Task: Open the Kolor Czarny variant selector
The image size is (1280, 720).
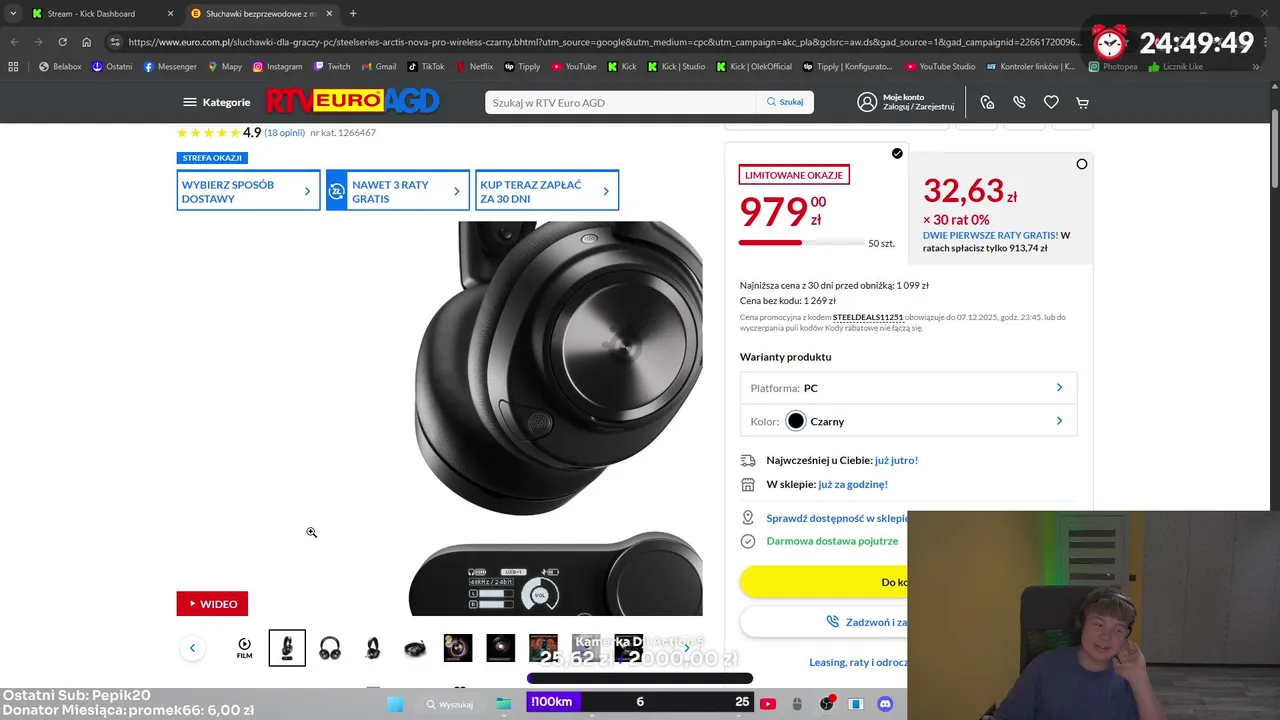Action: (x=908, y=421)
